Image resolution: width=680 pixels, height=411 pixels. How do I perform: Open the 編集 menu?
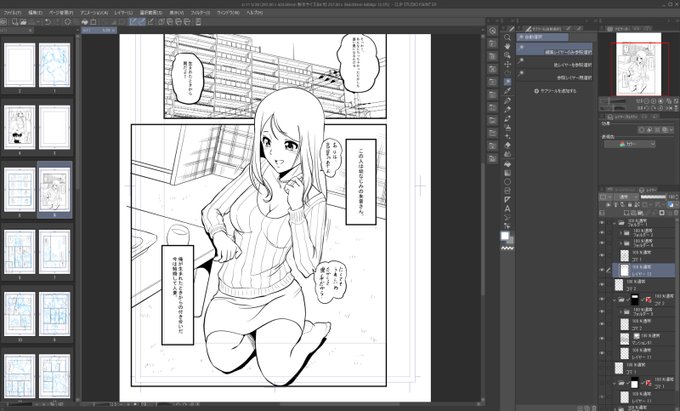click(x=35, y=13)
